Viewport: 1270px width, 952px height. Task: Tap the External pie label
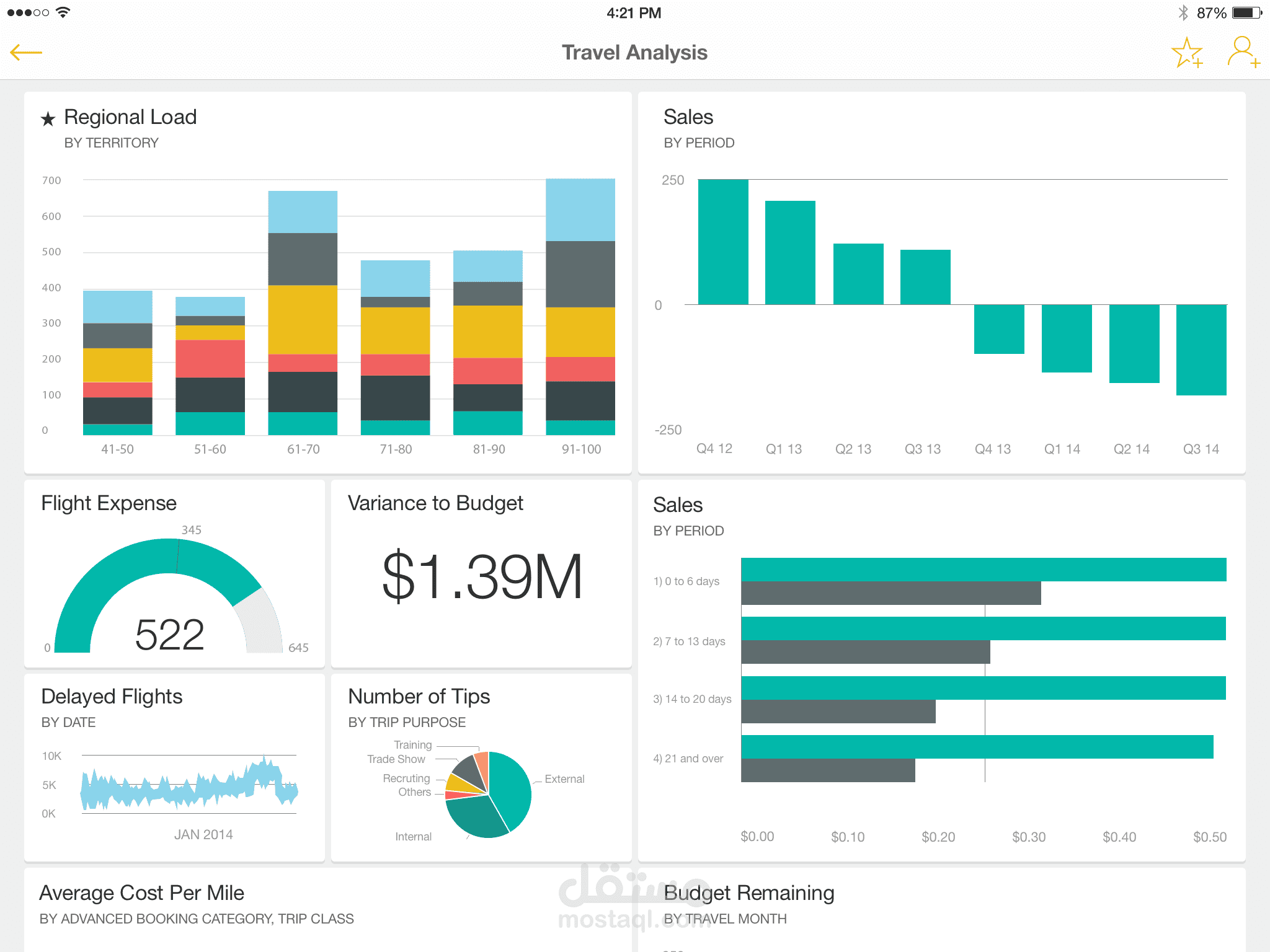click(564, 779)
